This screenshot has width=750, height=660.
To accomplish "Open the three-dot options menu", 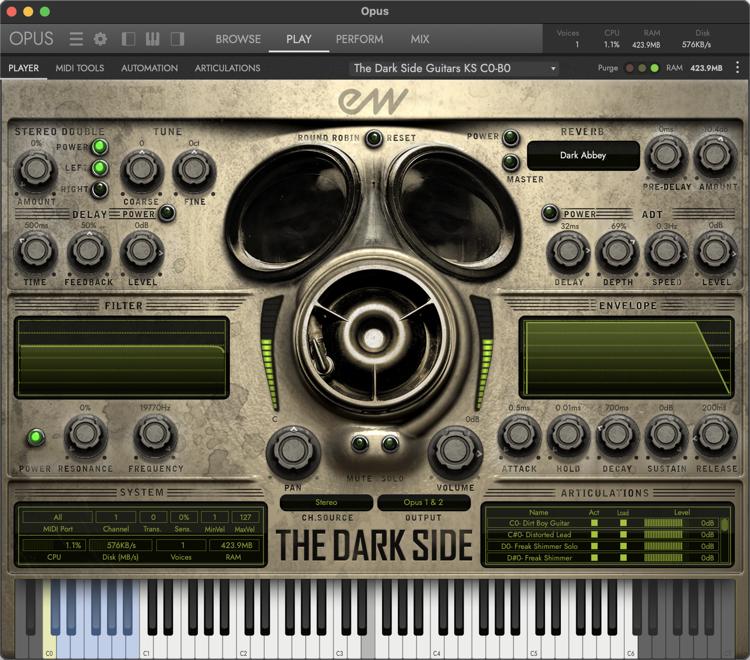I will click(737, 68).
